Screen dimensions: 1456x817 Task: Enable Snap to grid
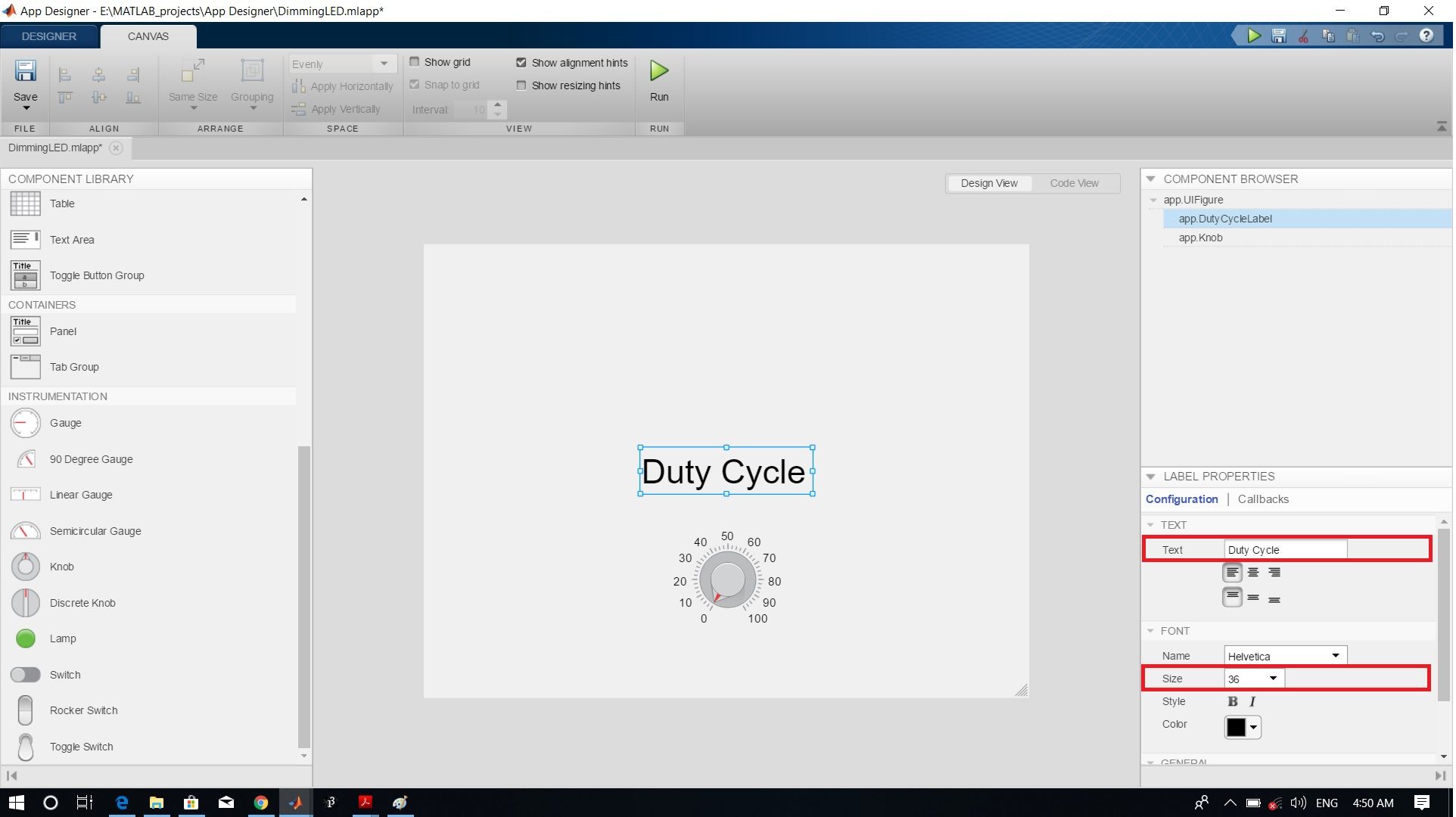[x=415, y=85]
